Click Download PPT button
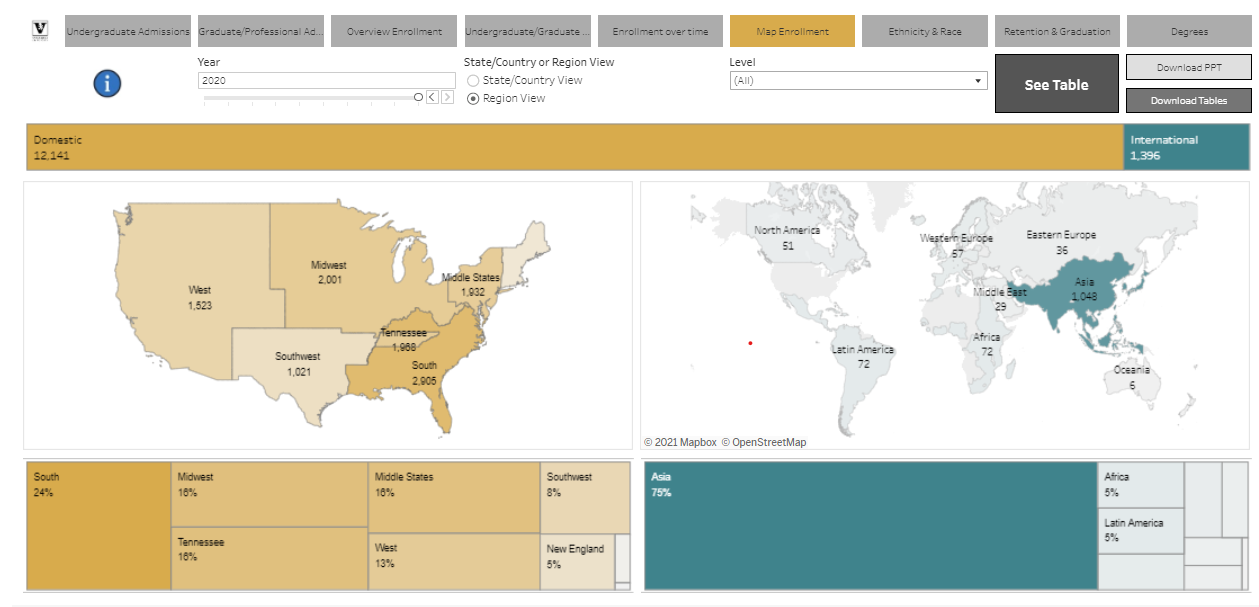This screenshot has height=607, width=1259. point(1188,67)
